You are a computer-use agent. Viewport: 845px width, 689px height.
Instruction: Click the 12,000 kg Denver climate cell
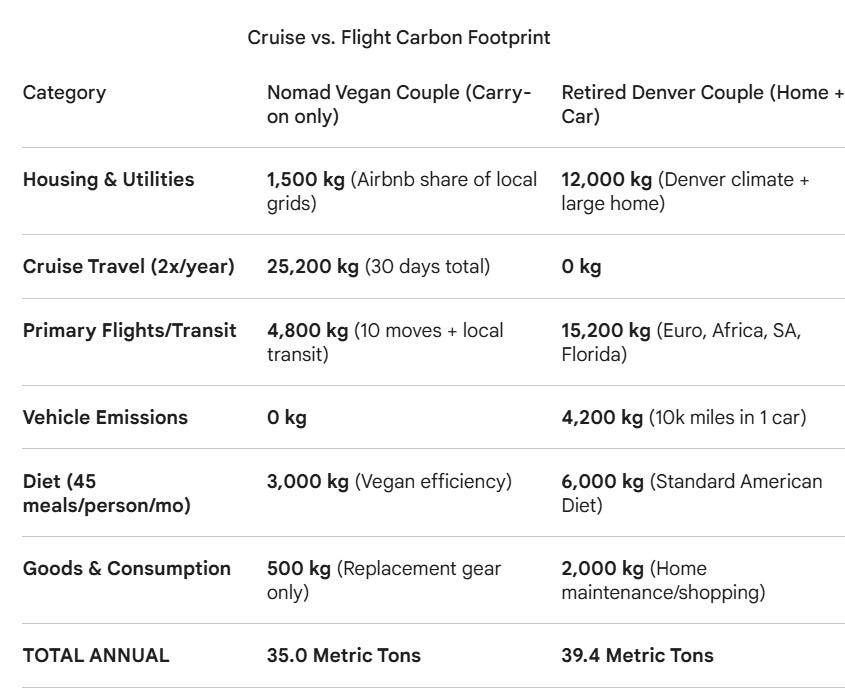click(x=685, y=191)
